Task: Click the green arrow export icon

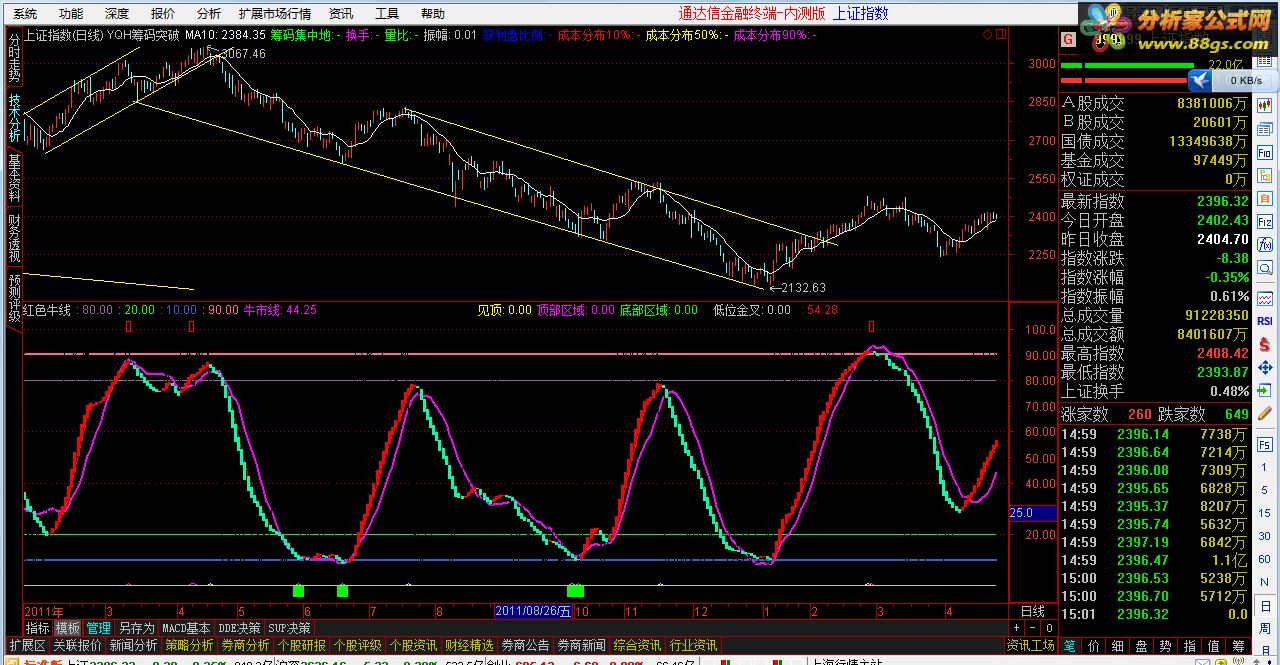Action: [x=1264, y=390]
